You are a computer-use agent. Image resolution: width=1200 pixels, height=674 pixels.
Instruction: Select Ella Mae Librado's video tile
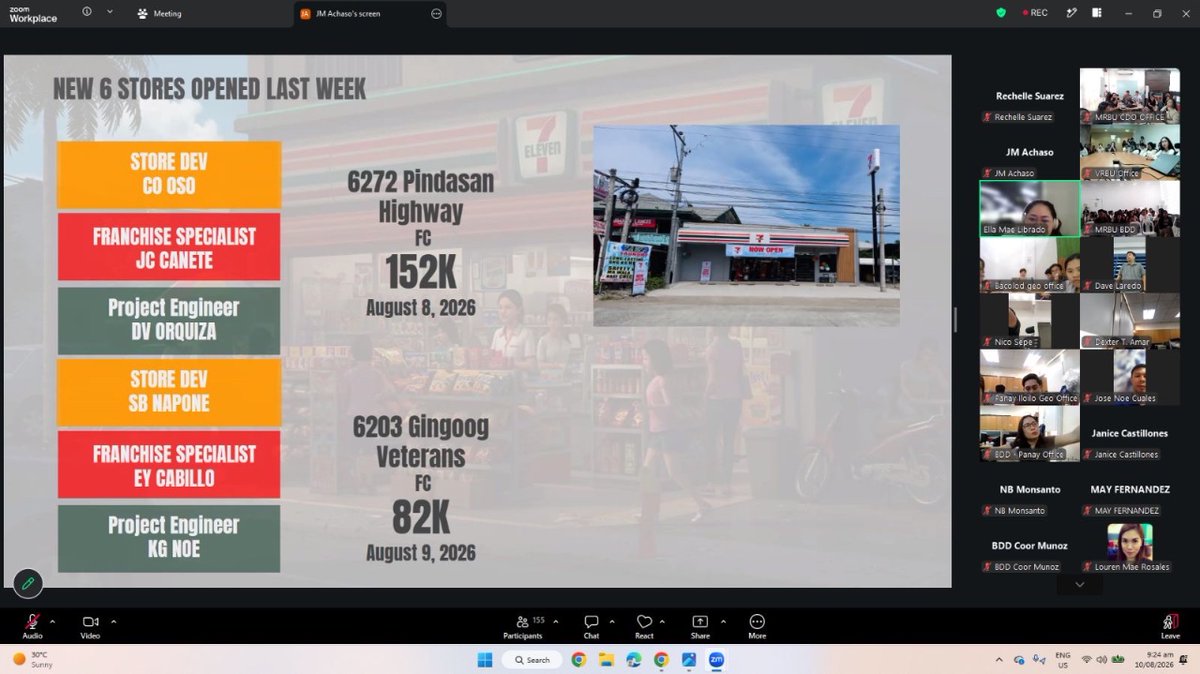1029,208
